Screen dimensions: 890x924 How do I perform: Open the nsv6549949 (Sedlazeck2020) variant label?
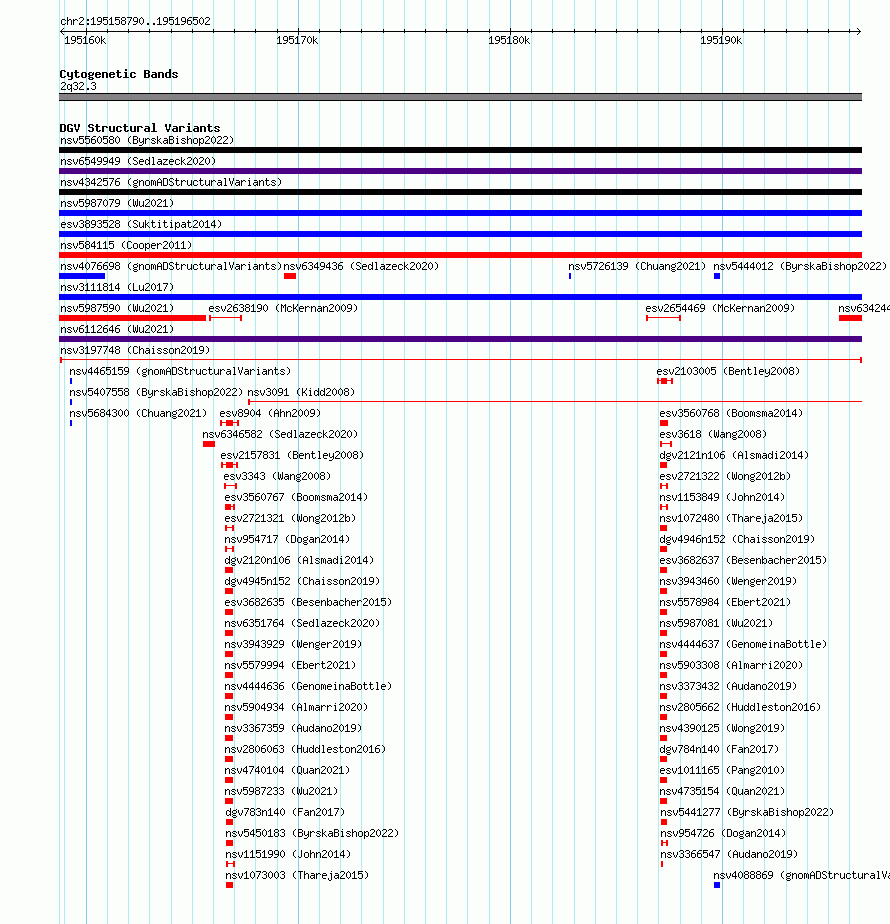point(138,161)
